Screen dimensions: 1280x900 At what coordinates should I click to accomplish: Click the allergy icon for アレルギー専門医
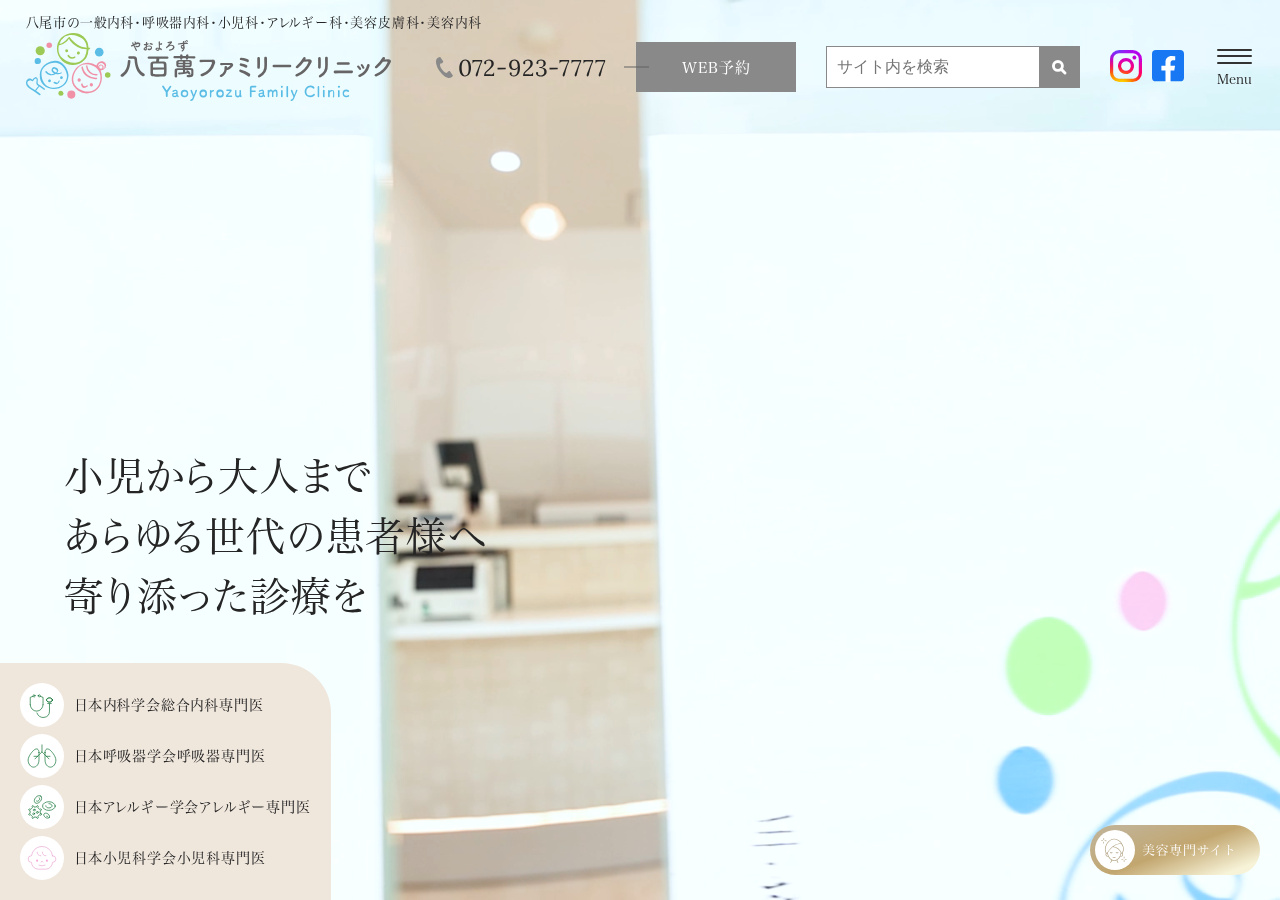click(42, 807)
